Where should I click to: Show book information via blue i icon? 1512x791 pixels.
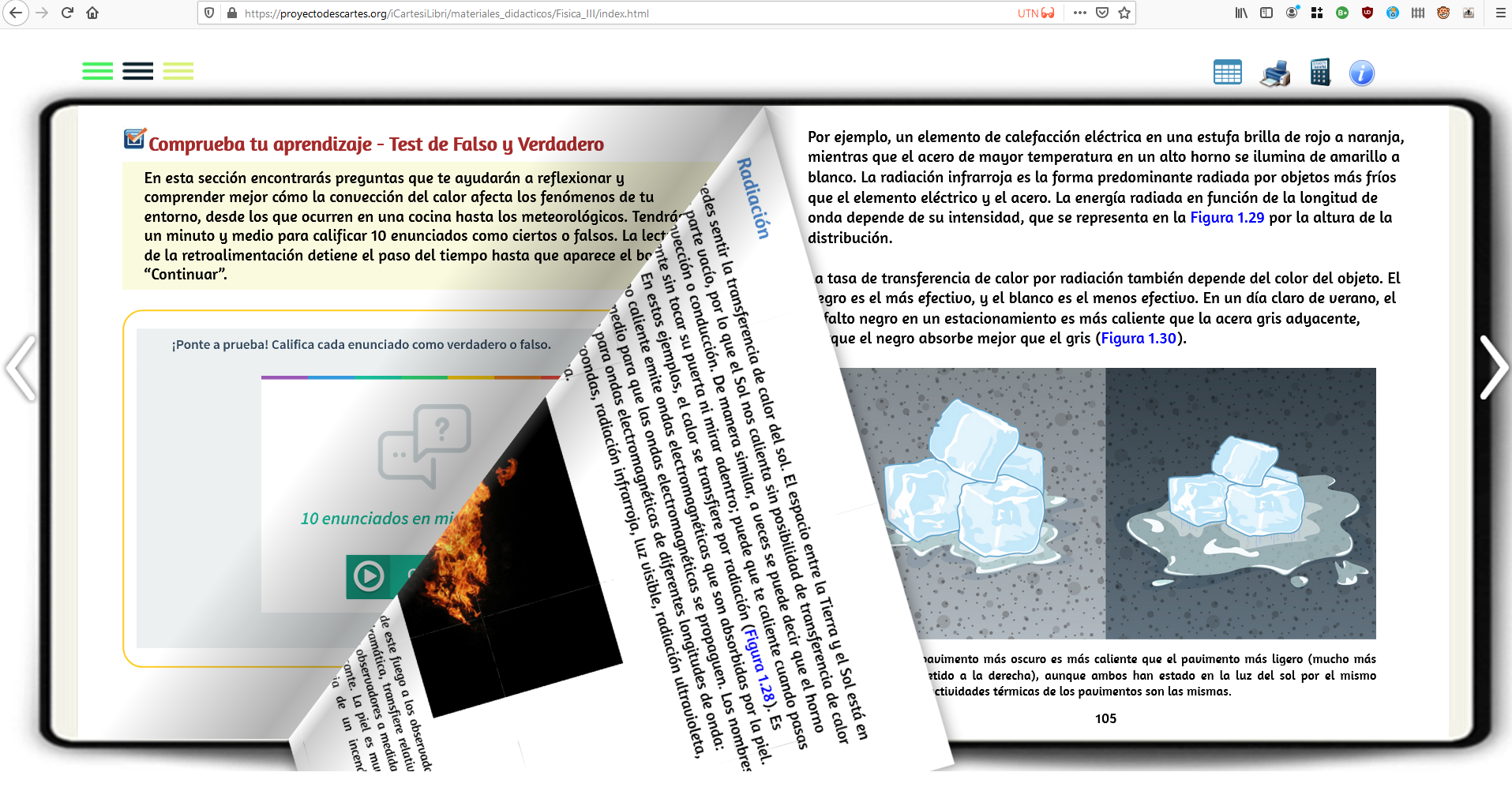[x=1362, y=73]
